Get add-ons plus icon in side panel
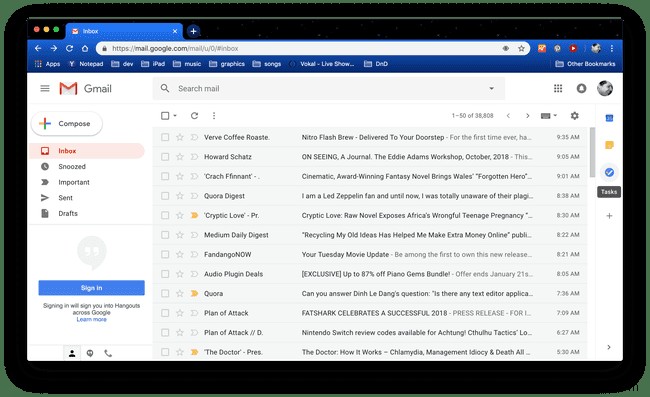Image resolution: width=650 pixels, height=397 pixels. (x=609, y=216)
